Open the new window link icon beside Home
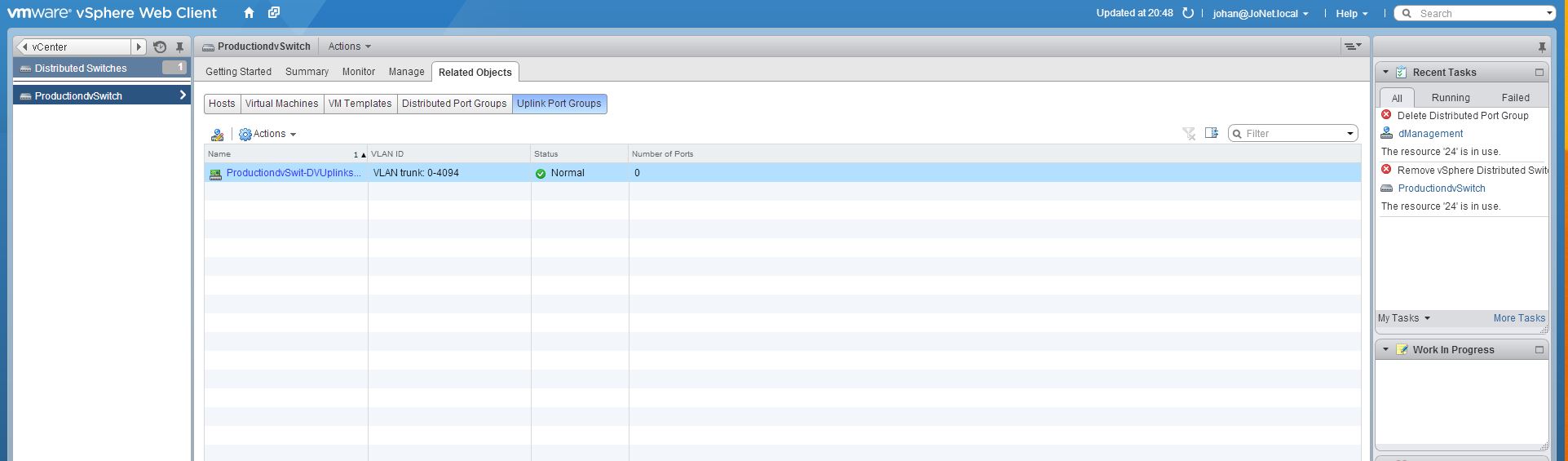Screen dimensions: 1568x461 274,13
